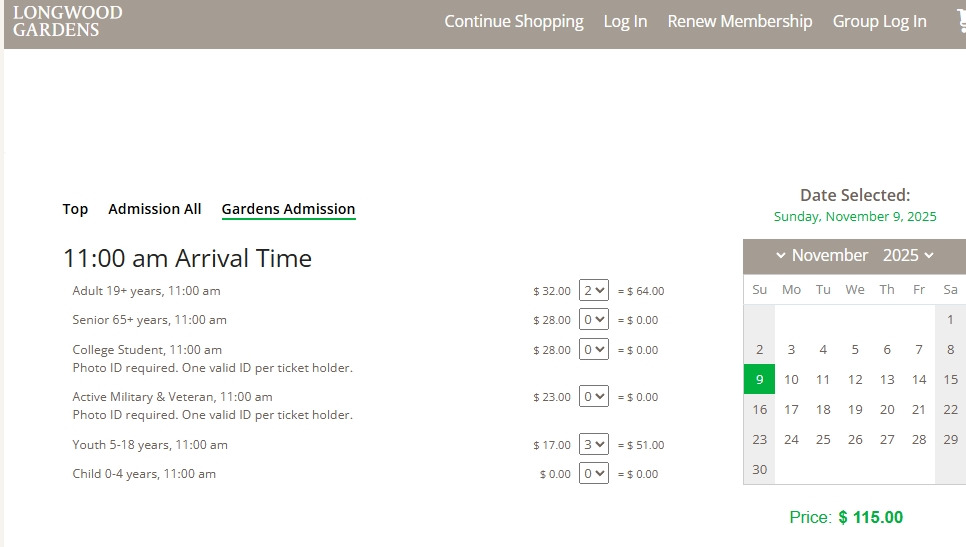Choose November 5 on calendar
This screenshot has height=547, width=966.
pyautogui.click(x=855, y=350)
